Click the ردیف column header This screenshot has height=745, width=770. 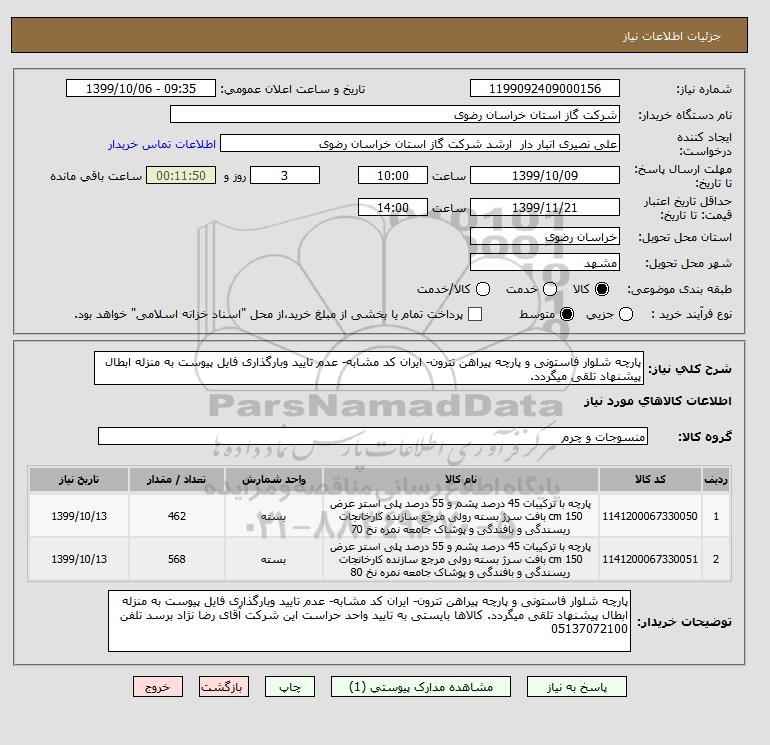(x=716, y=479)
